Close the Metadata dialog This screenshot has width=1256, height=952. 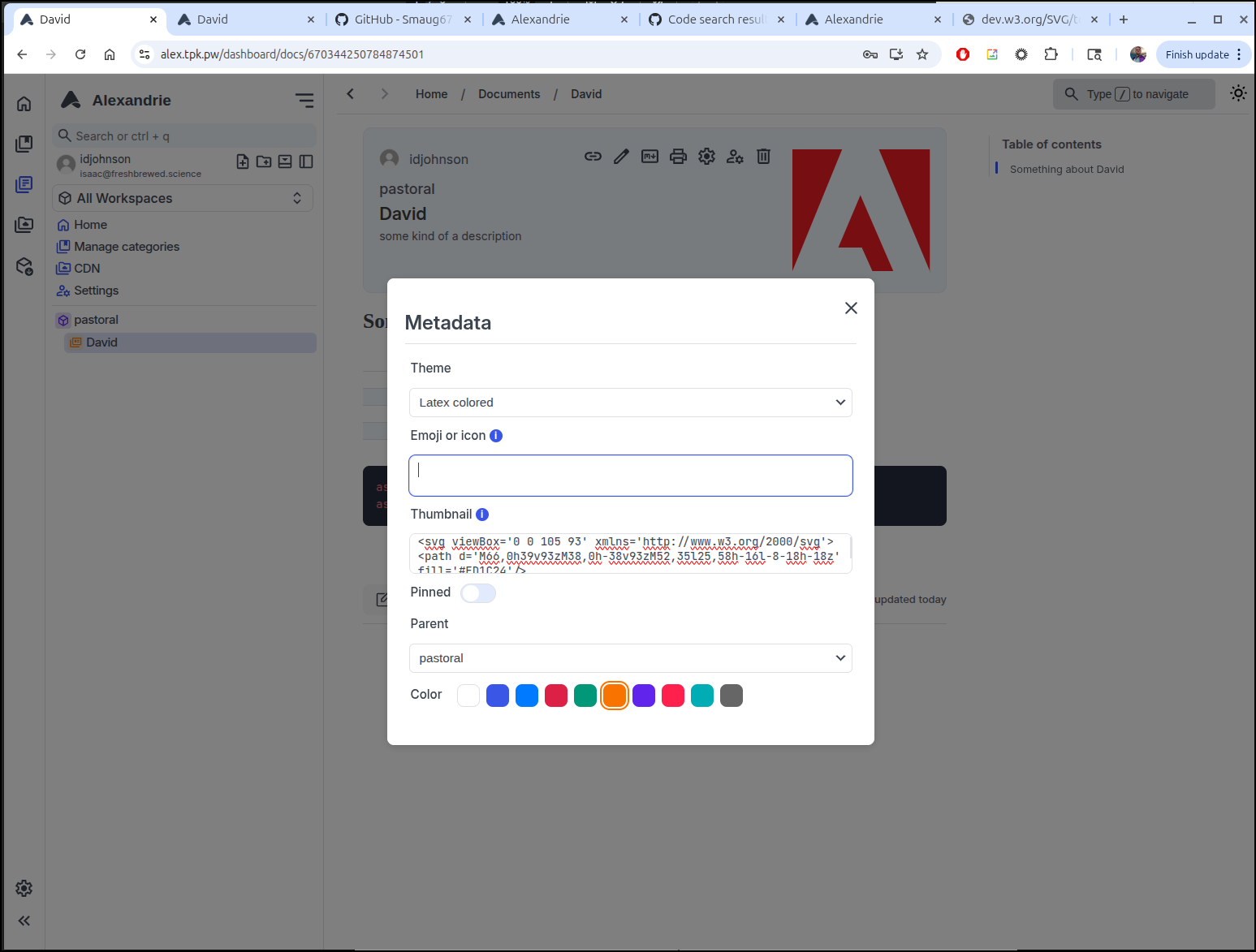[851, 308]
